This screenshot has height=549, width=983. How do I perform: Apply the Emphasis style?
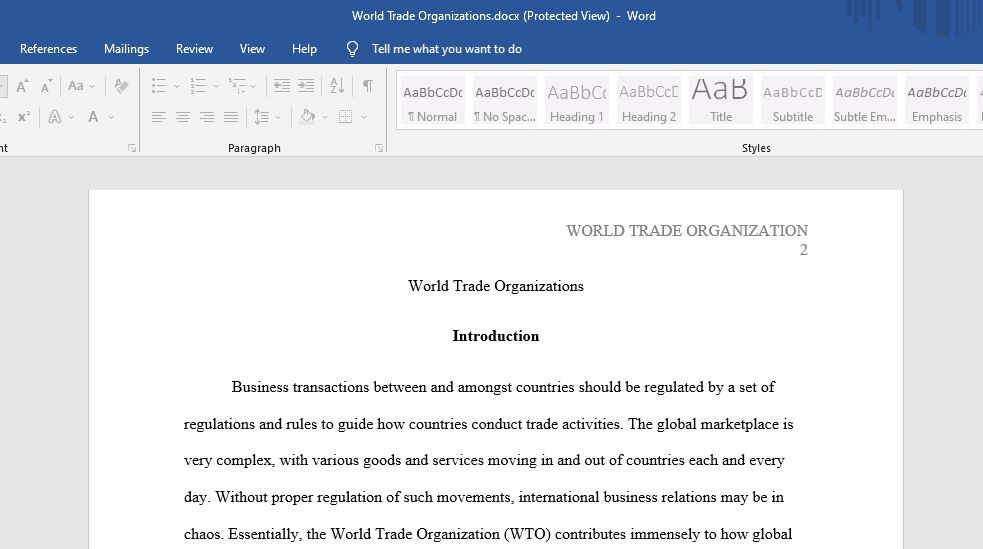tap(937, 100)
